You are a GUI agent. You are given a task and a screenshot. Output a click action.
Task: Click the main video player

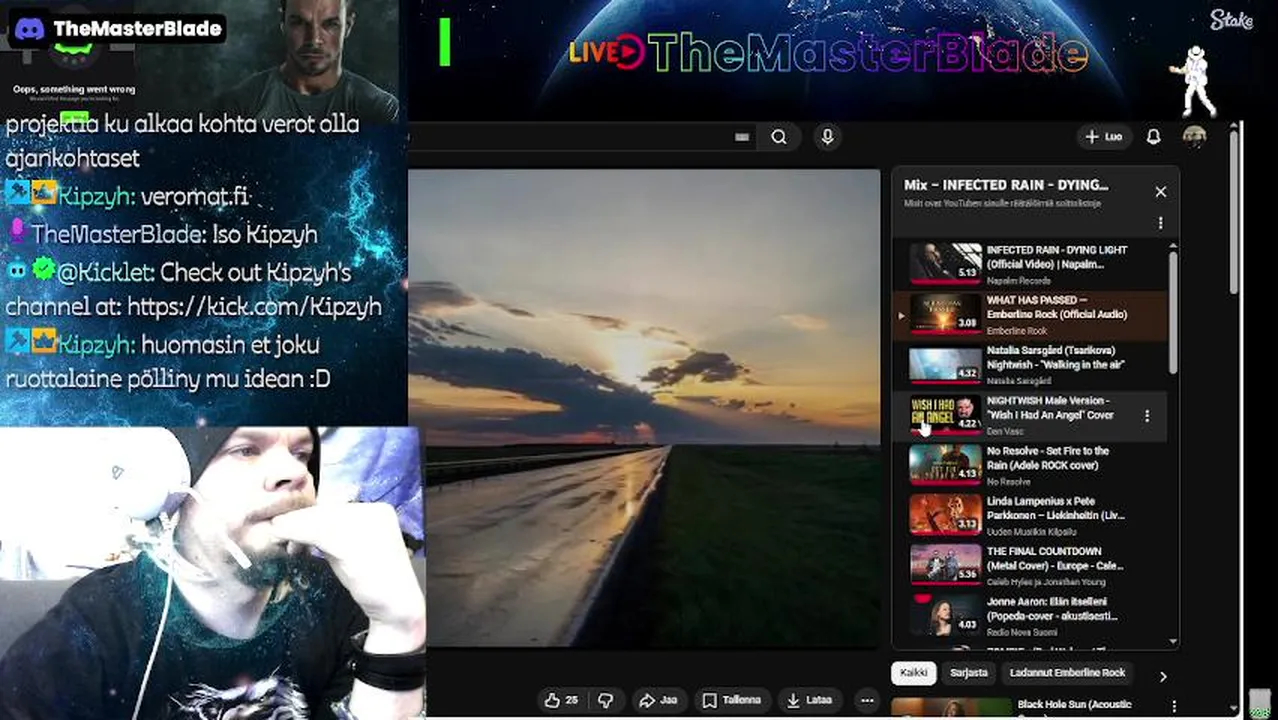[x=644, y=408]
